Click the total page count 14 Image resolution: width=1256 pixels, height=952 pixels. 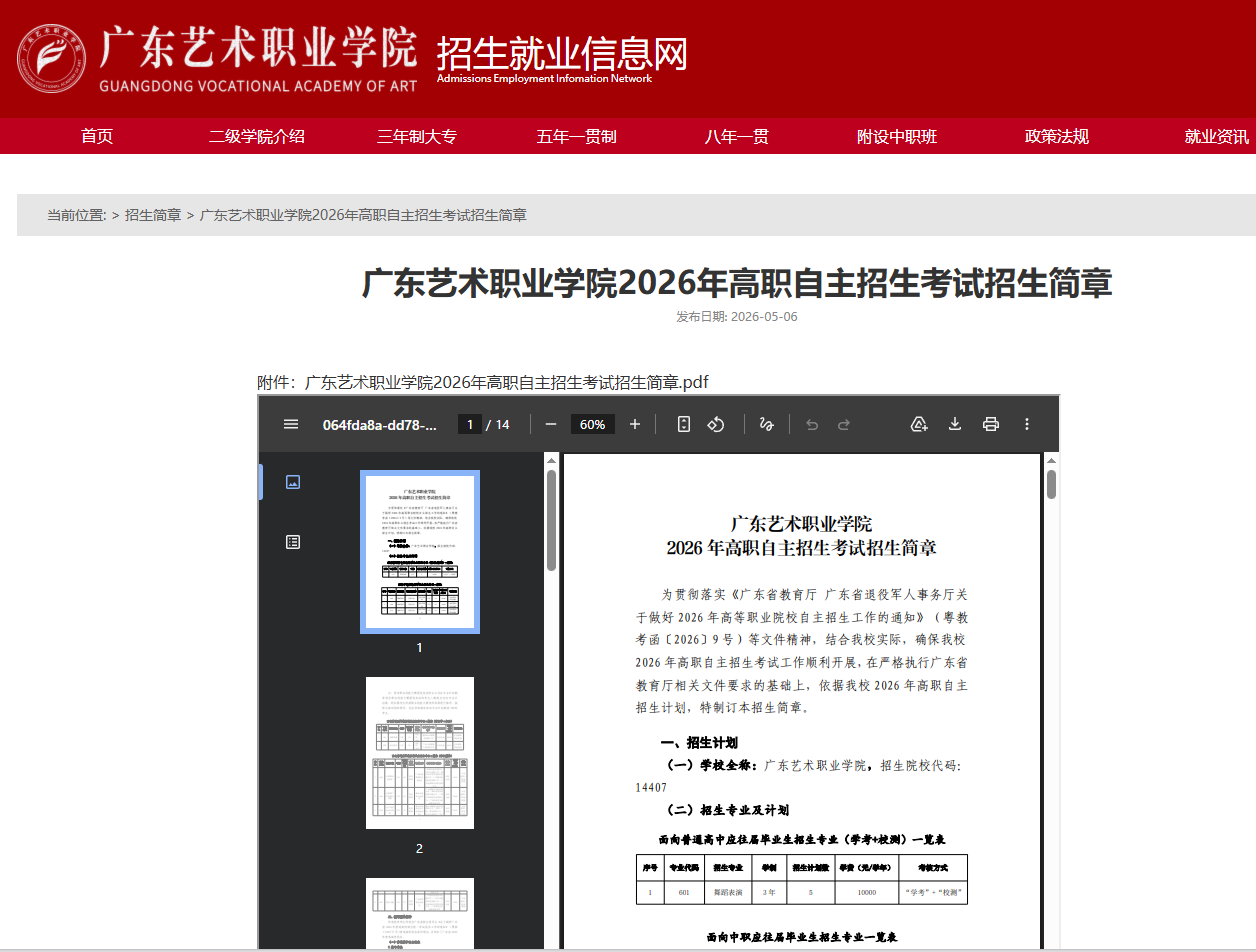pos(502,424)
